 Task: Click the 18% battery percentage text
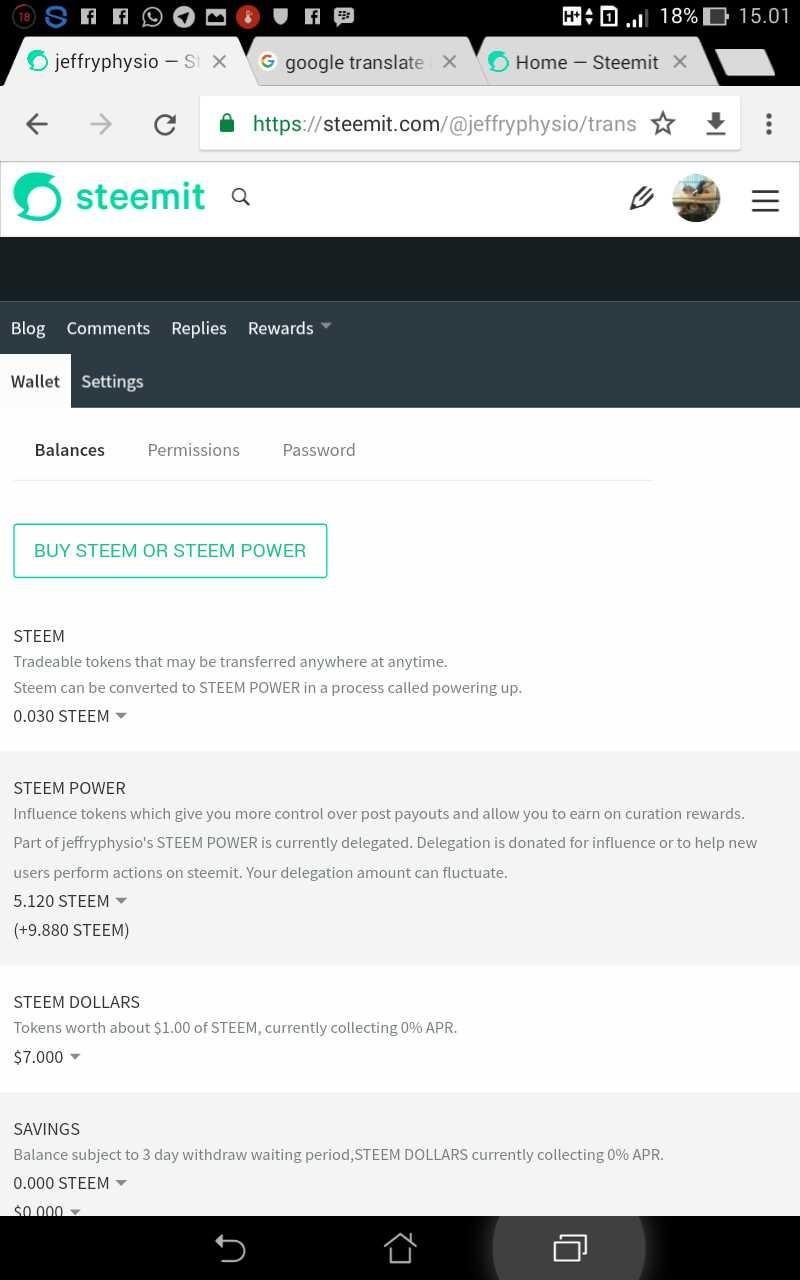pos(679,16)
